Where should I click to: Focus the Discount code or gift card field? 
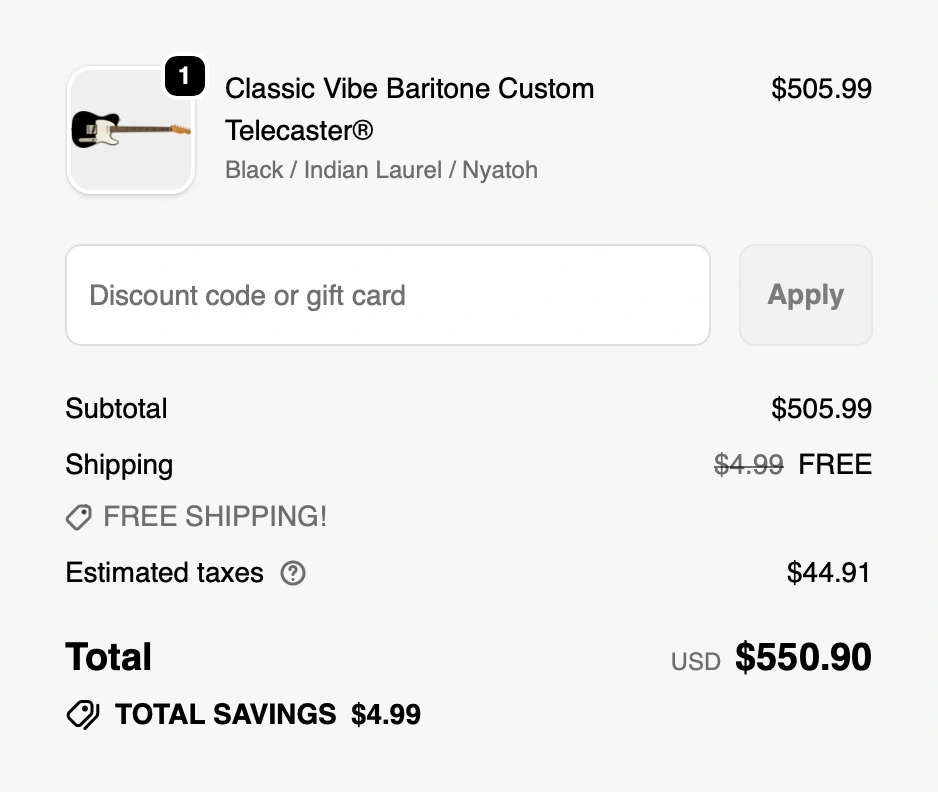point(387,295)
